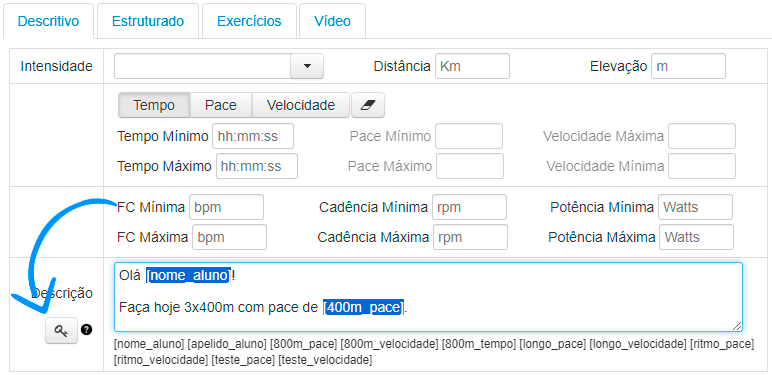Open the Intensidade dropdown arrow
This screenshot has height=375, width=772.
tap(307, 66)
